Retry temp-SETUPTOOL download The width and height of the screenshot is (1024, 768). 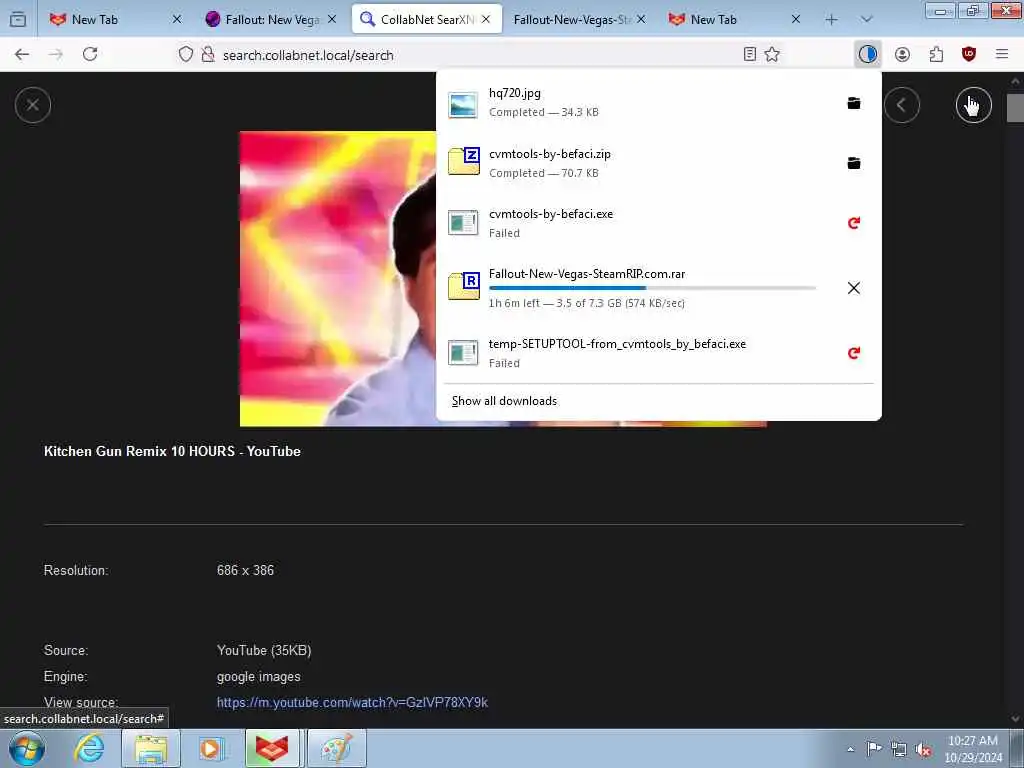(854, 353)
